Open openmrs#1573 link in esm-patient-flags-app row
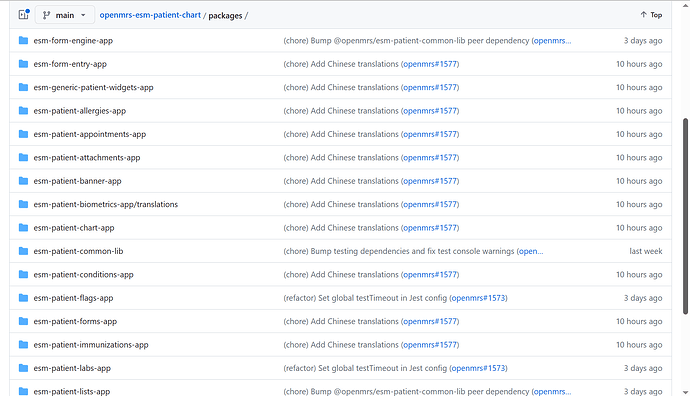Image resolution: width=690 pixels, height=396 pixels. 478,298
